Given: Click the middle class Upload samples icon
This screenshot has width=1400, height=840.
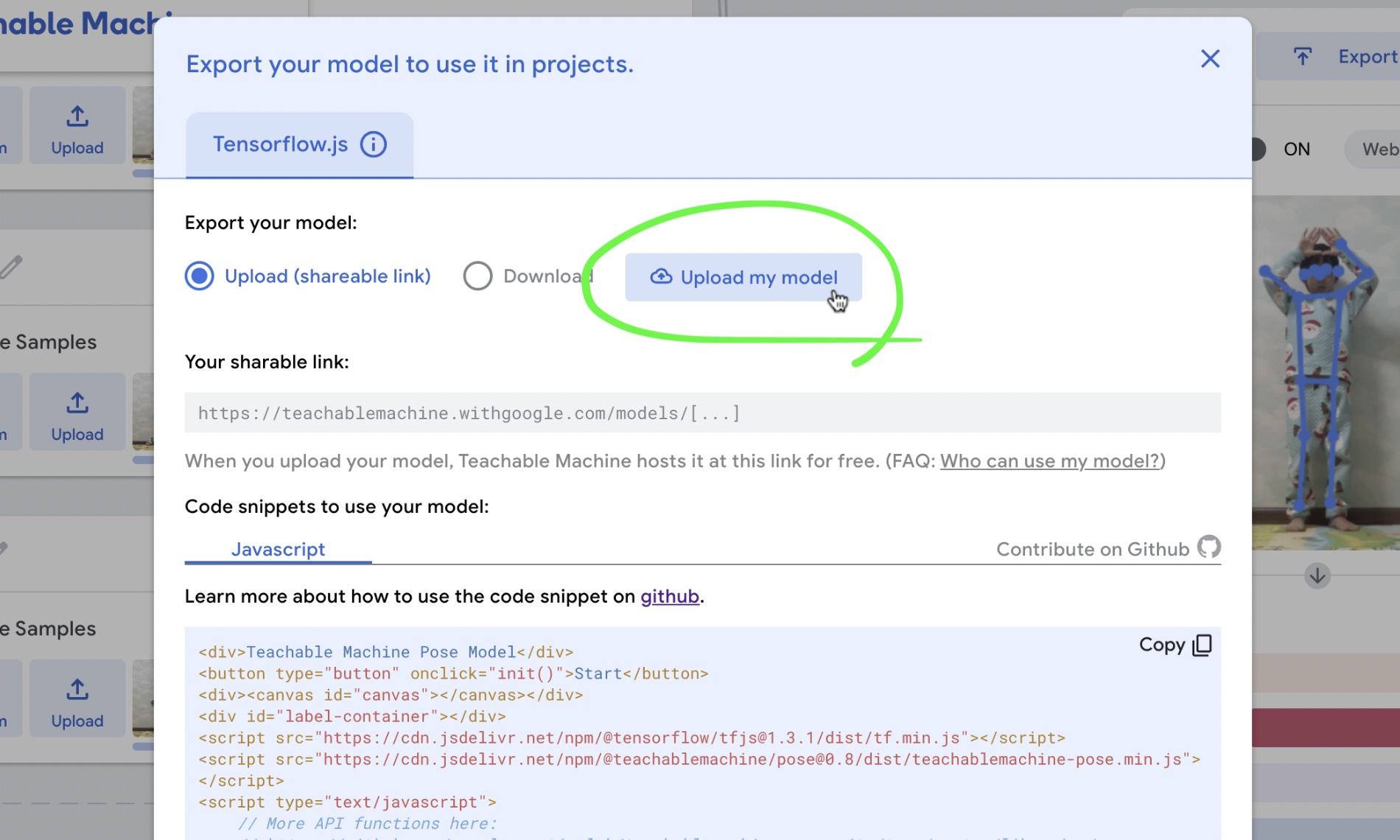Looking at the screenshot, I should click(x=77, y=403).
